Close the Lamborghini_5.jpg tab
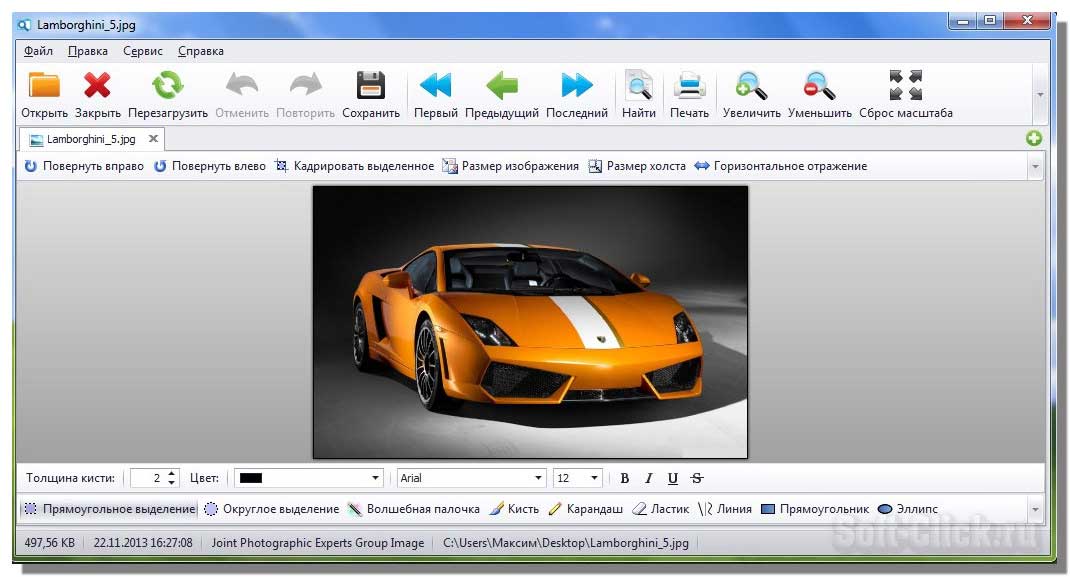This screenshot has width=1070, height=577. tap(153, 139)
